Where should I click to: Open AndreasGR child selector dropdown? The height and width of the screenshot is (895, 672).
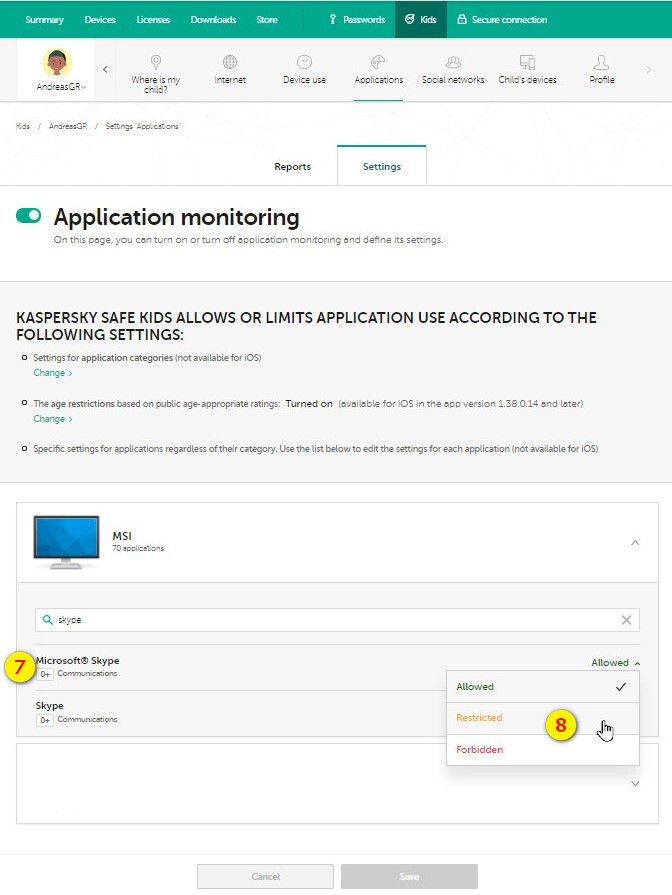(61, 87)
